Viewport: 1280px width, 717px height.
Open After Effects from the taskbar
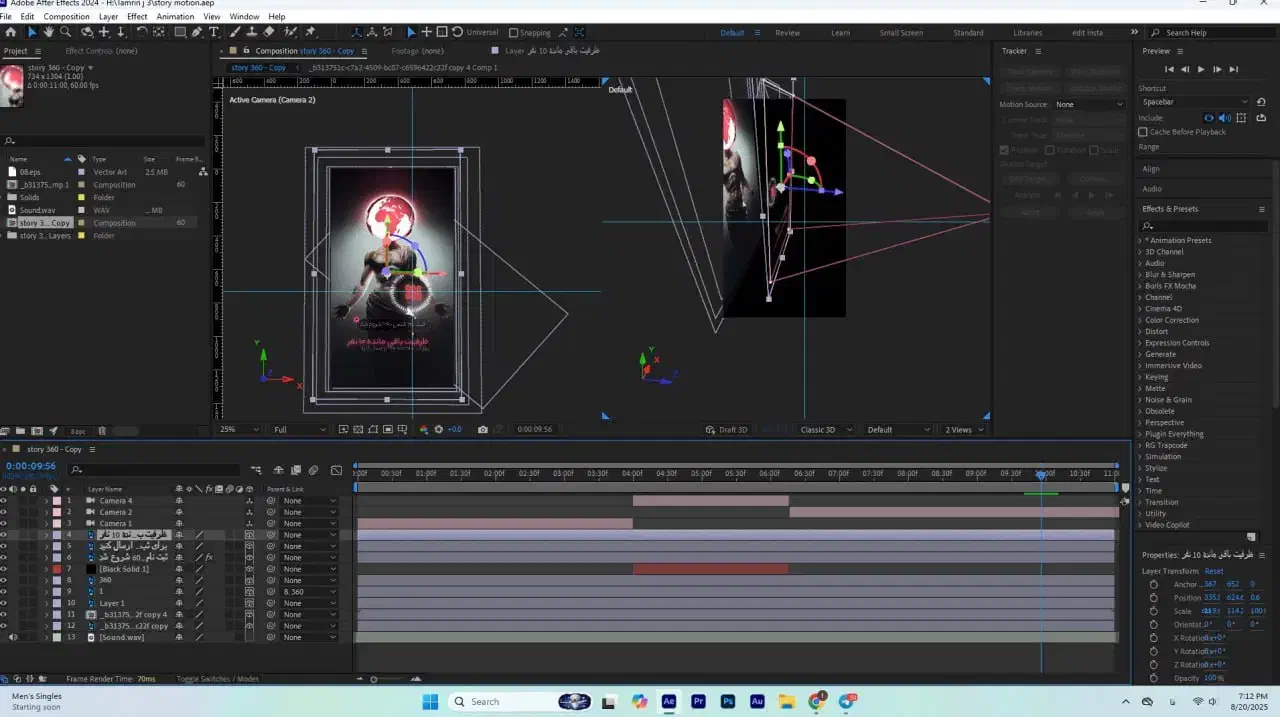coord(668,702)
